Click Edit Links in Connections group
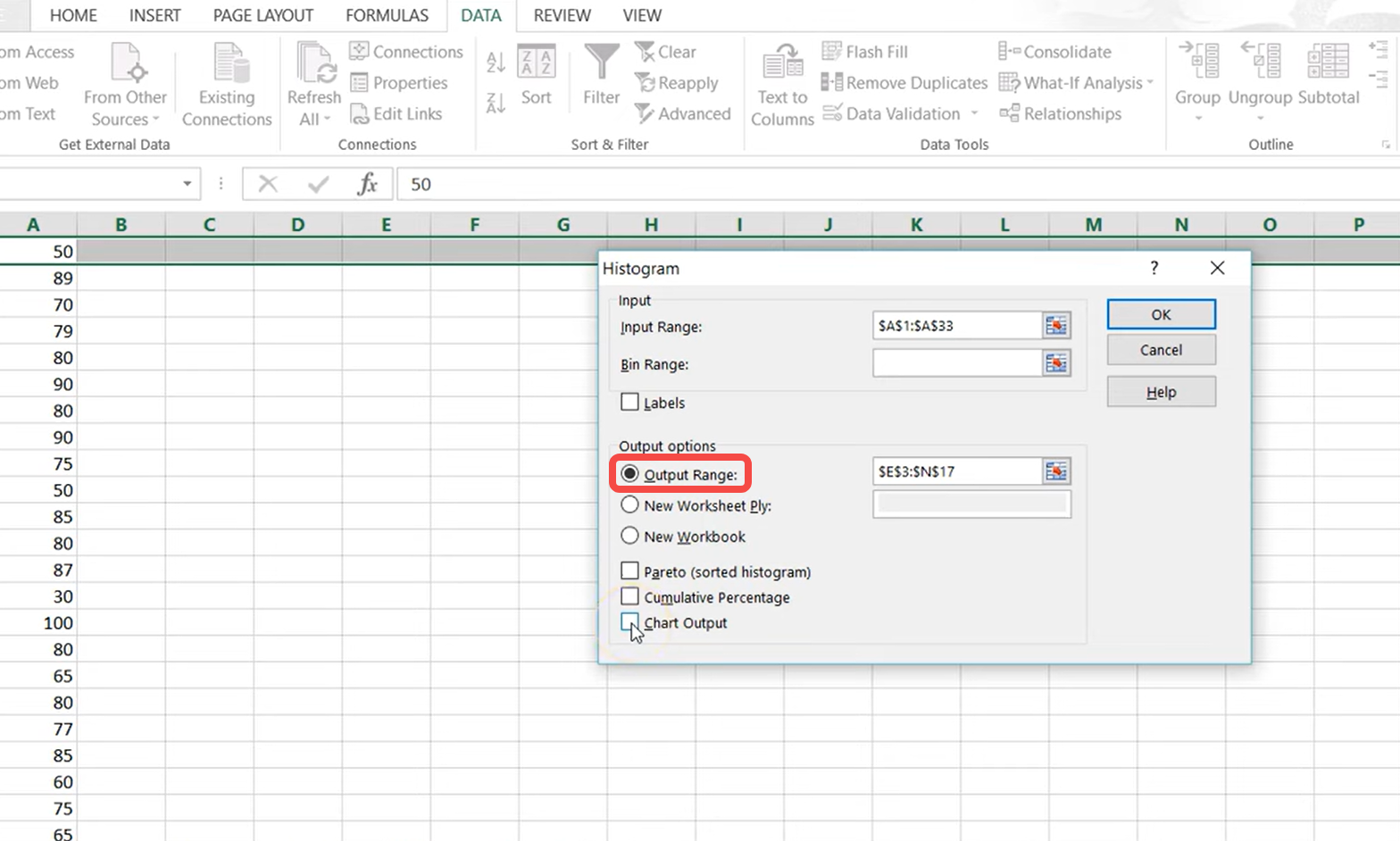The height and width of the screenshot is (841, 1400). pyautogui.click(x=396, y=113)
